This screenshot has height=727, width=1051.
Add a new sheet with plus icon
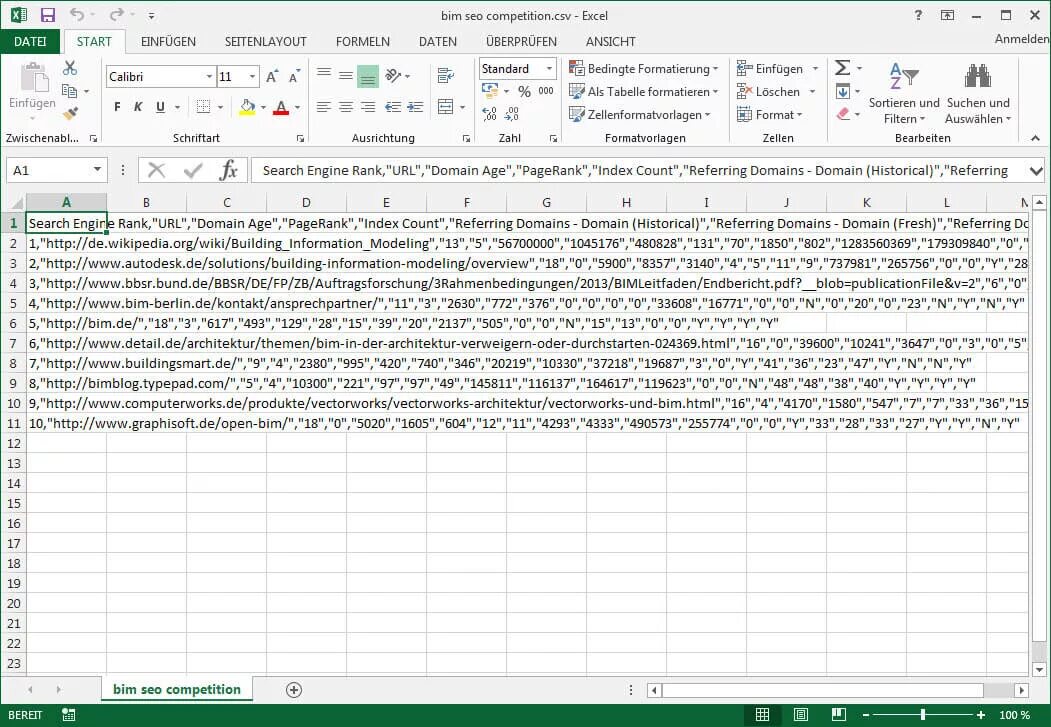pyautogui.click(x=294, y=689)
